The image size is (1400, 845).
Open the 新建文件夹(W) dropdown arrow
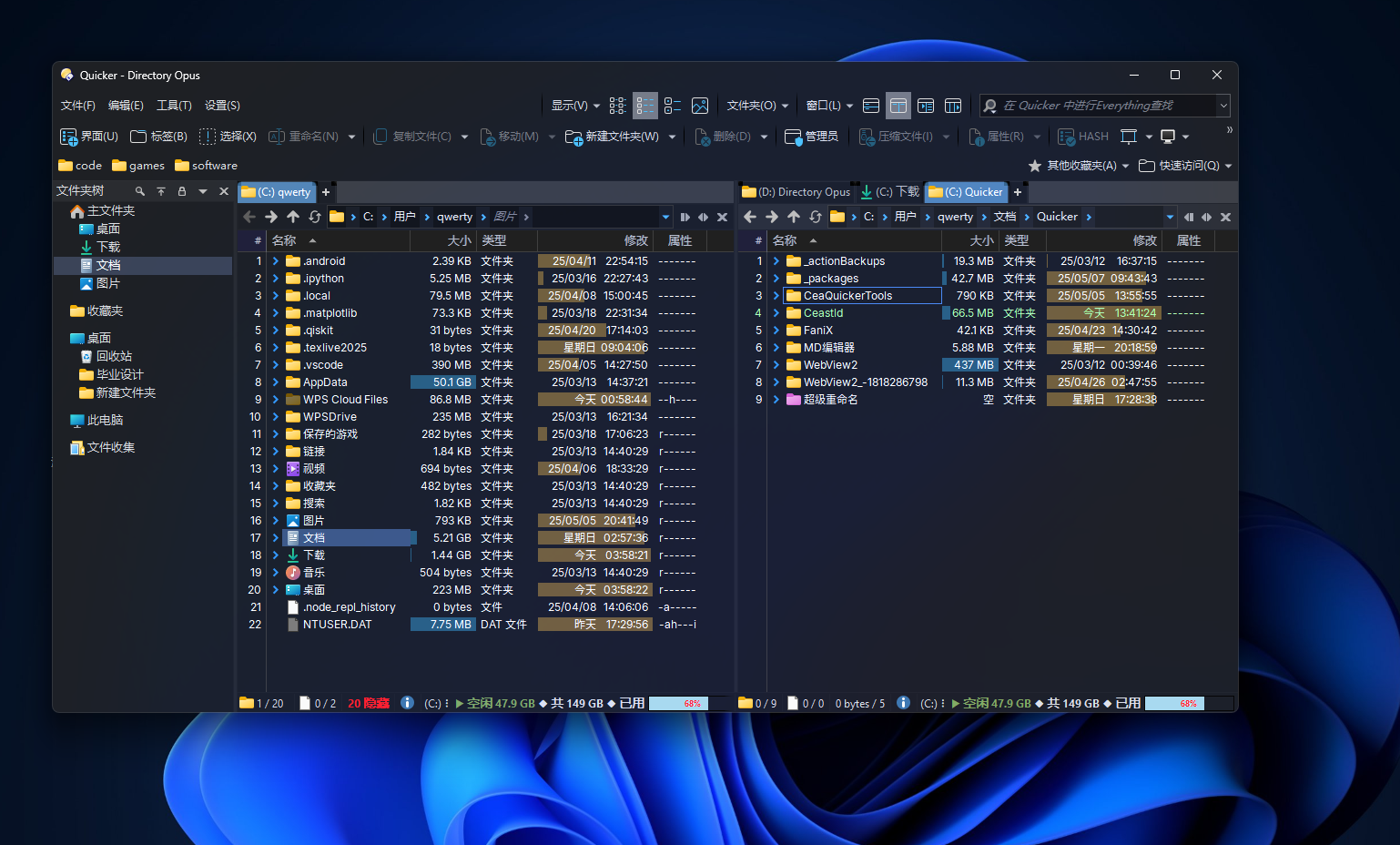(x=672, y=137)
